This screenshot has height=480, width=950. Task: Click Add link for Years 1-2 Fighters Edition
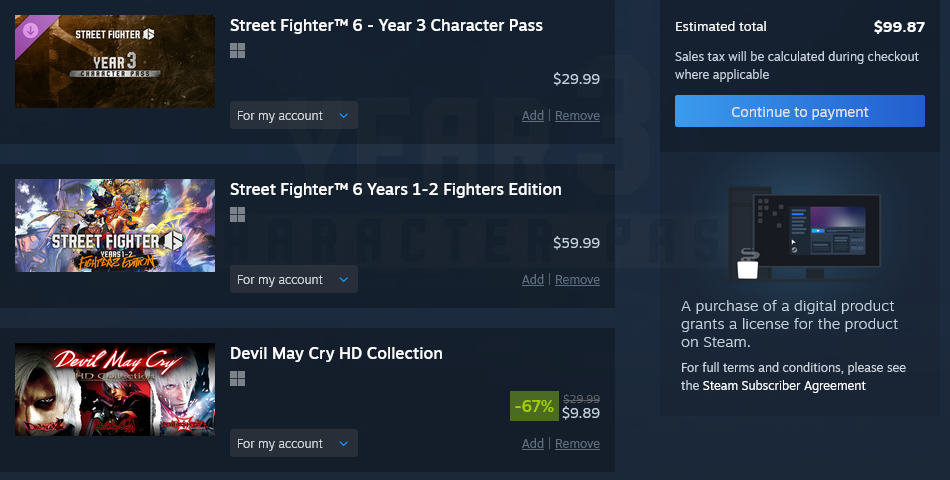pyautogui.click(x=532, y=280)
